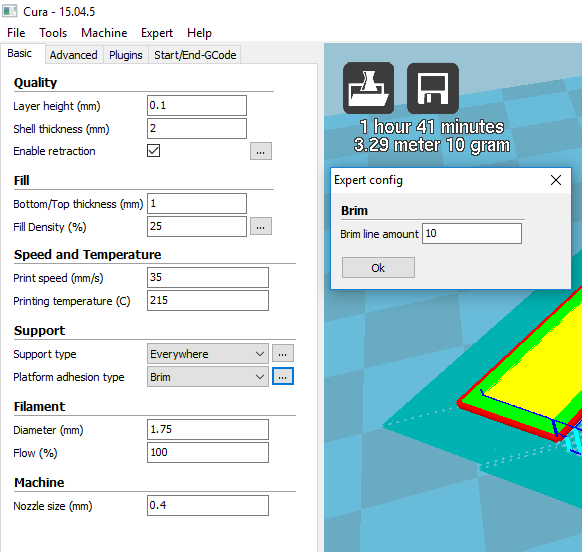Switch to the Advanced tab

click(x=73, y=55)
